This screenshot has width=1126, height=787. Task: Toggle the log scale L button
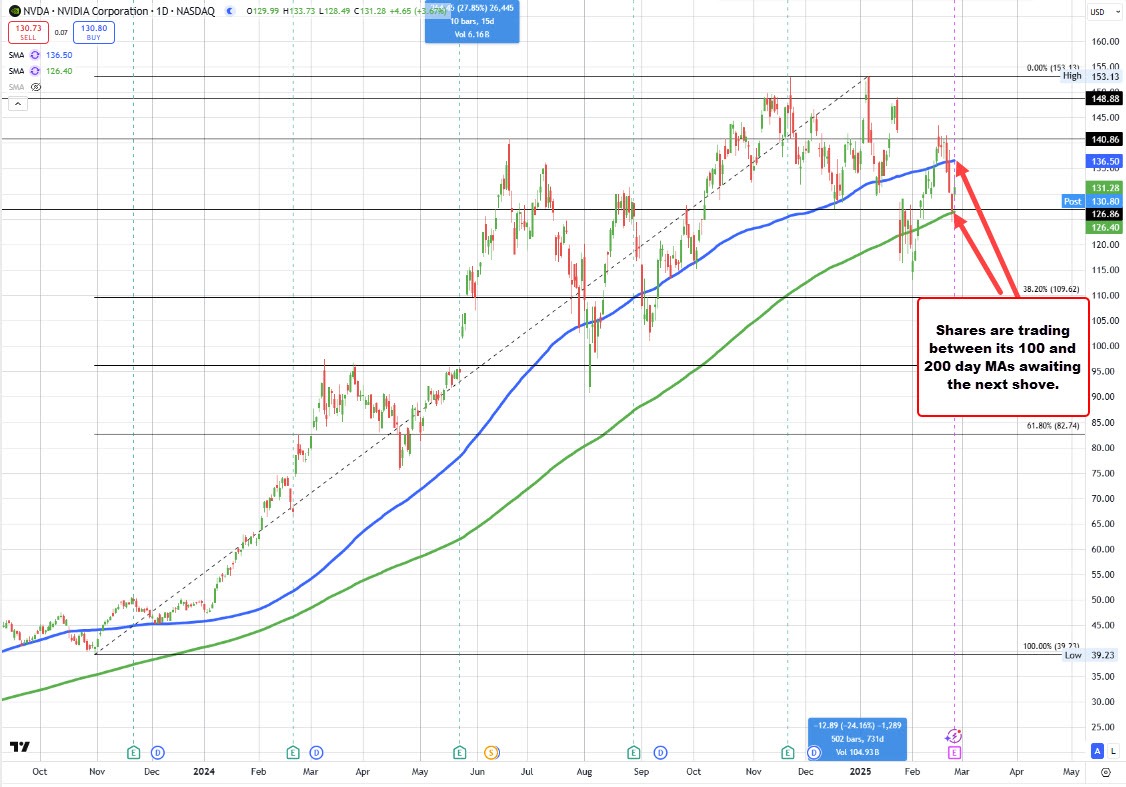coord(1115,751)
